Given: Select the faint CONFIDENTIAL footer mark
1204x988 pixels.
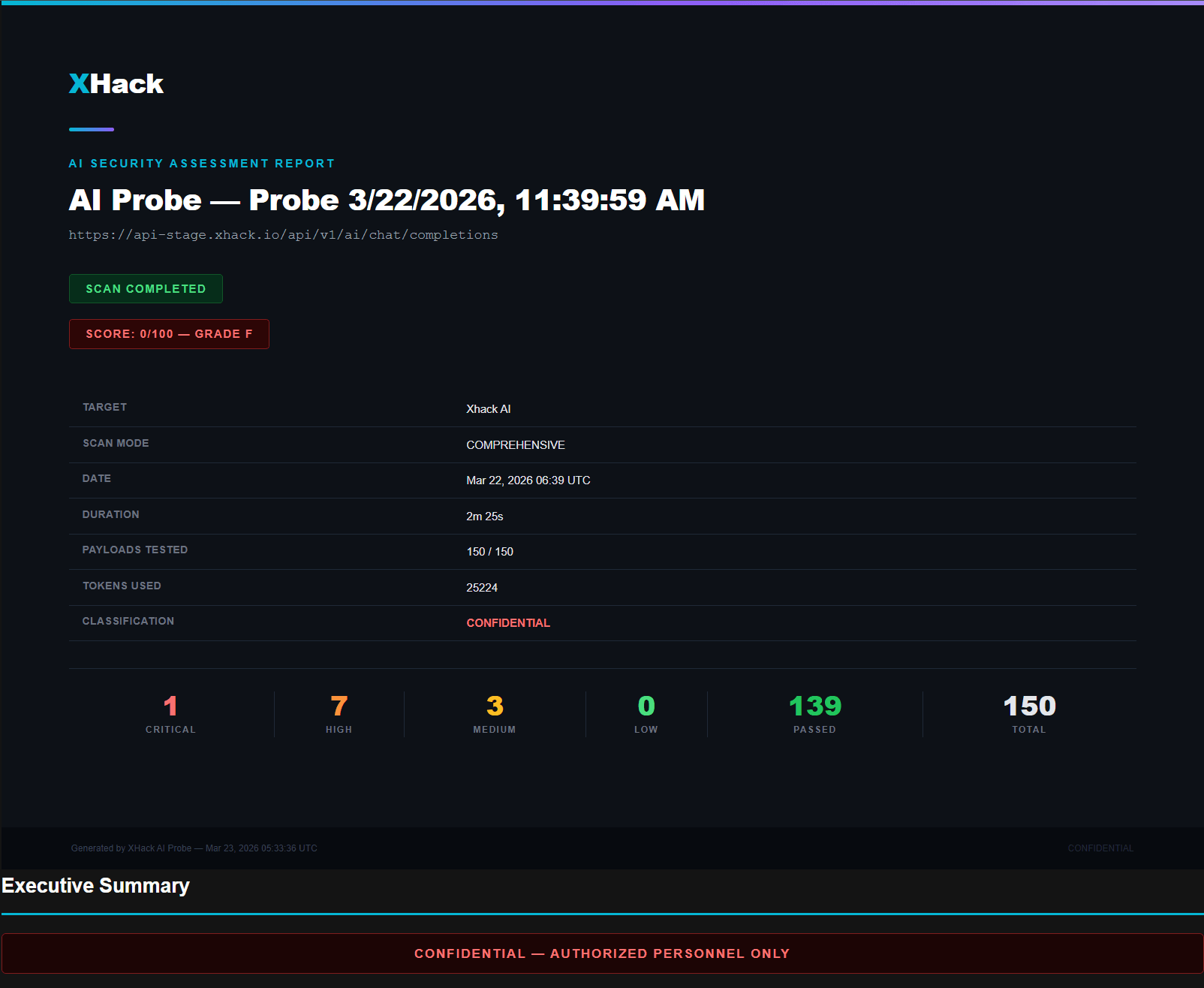Looking at the screenshot, I should pyautogui.click(x=1100, y=848).
